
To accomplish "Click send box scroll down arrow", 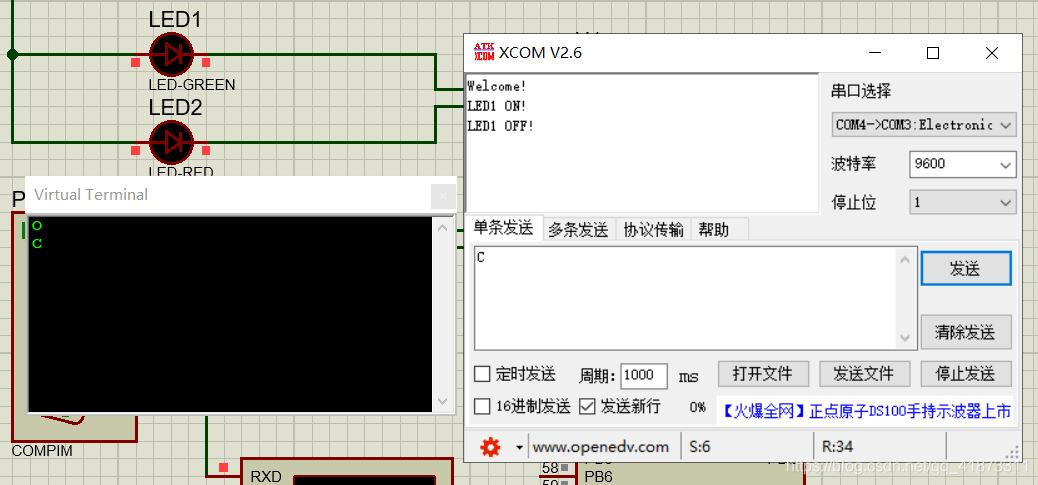I will tap(906, 338).
